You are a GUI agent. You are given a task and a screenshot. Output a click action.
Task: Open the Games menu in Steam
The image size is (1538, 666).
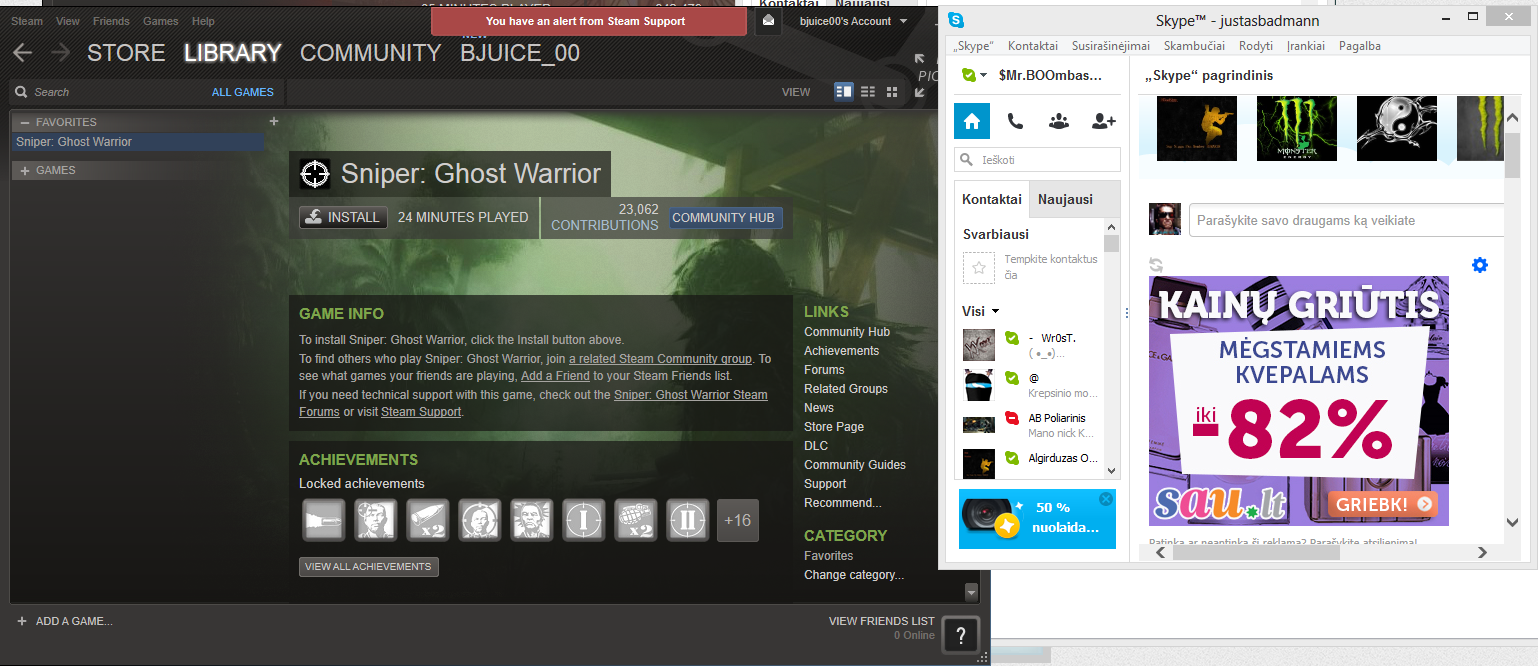point(161,21)
